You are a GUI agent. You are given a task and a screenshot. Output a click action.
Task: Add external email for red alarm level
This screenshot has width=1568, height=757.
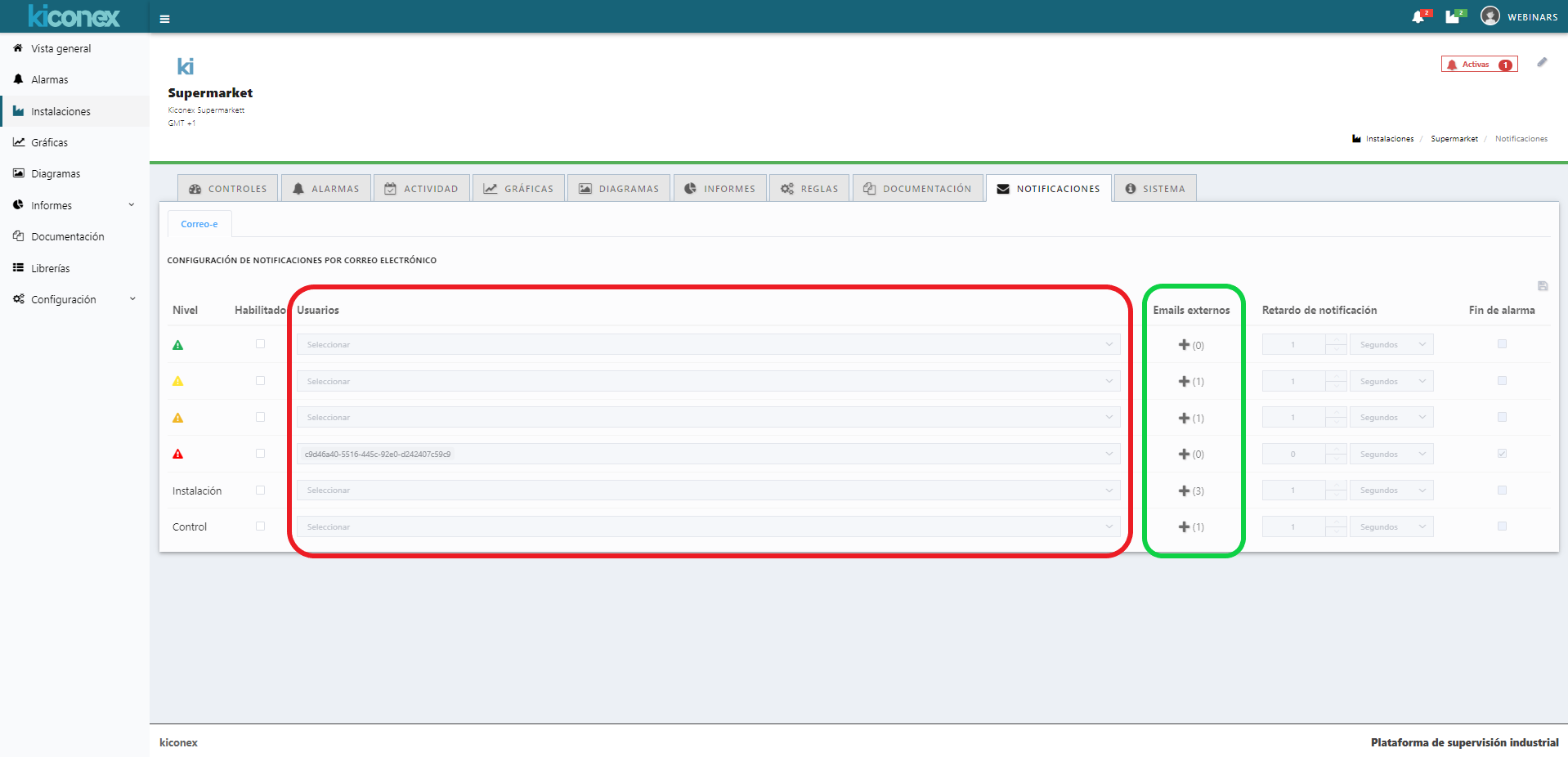pyautogui.click(x=1184, y=455)
